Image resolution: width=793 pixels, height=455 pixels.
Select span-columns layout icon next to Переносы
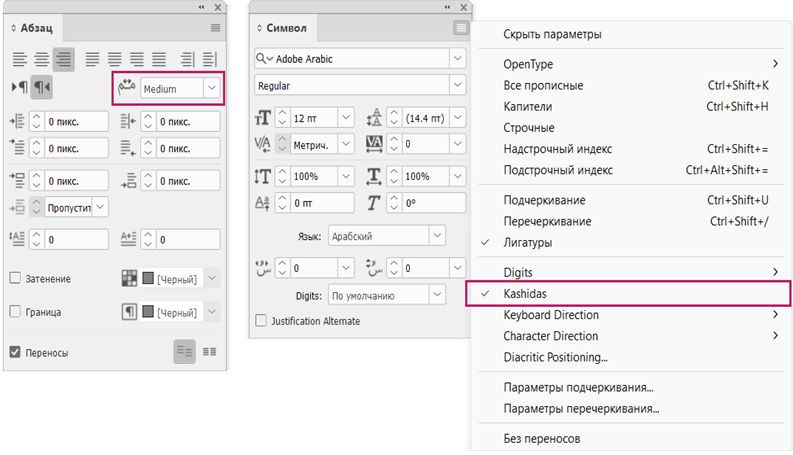pos(185,352)
